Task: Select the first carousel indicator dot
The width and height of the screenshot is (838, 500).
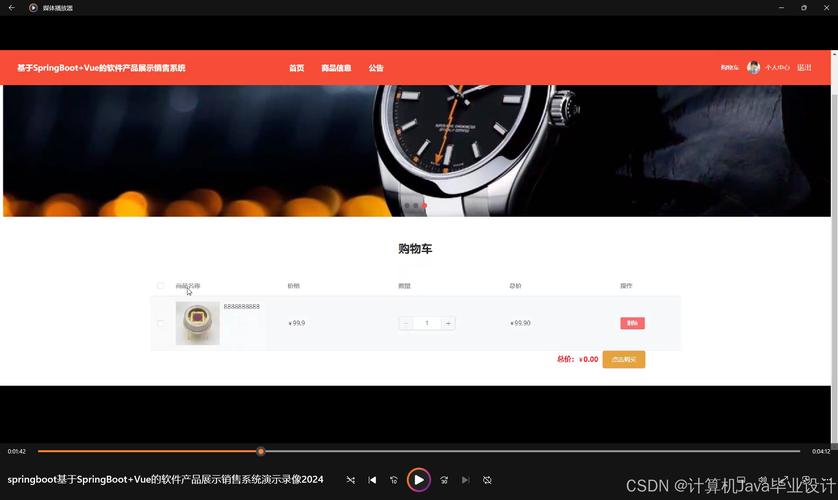Action: pos(407,205)
